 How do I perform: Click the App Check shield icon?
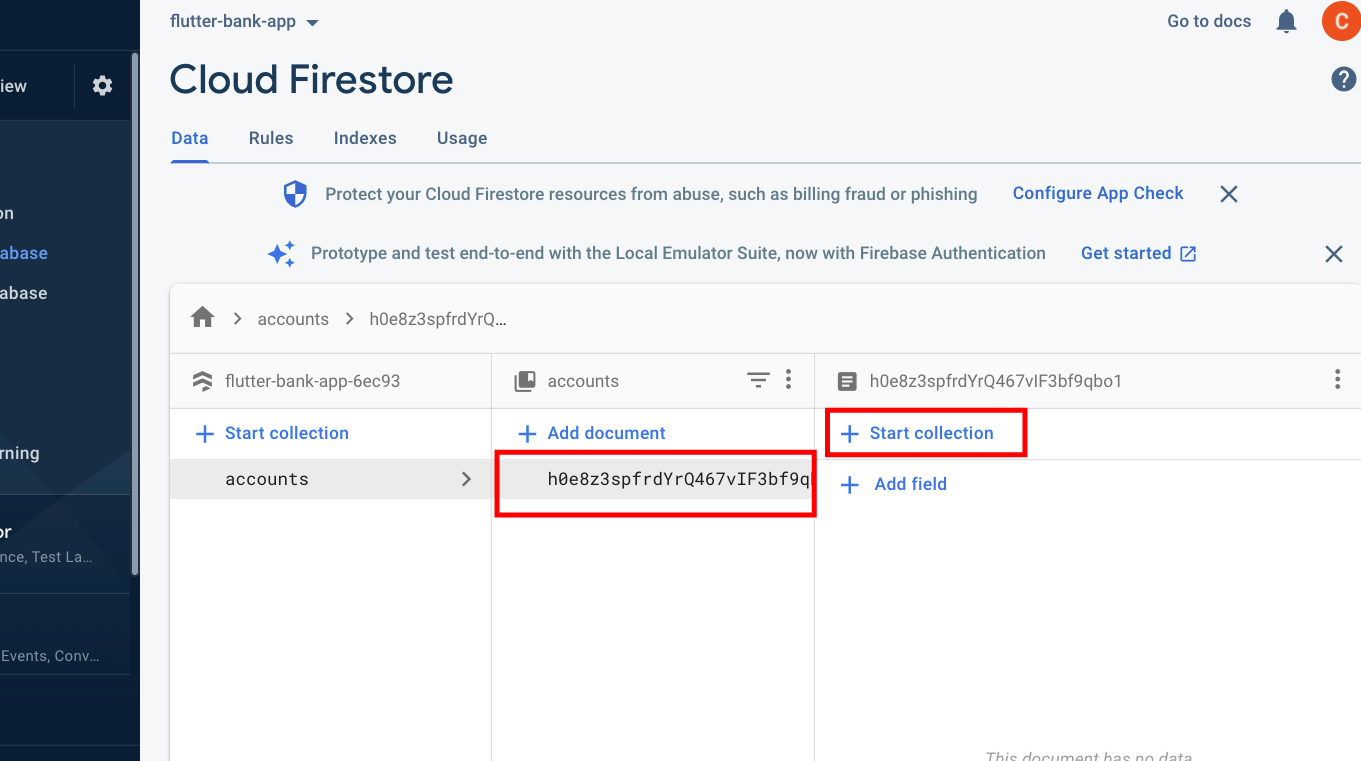(295, 194)
